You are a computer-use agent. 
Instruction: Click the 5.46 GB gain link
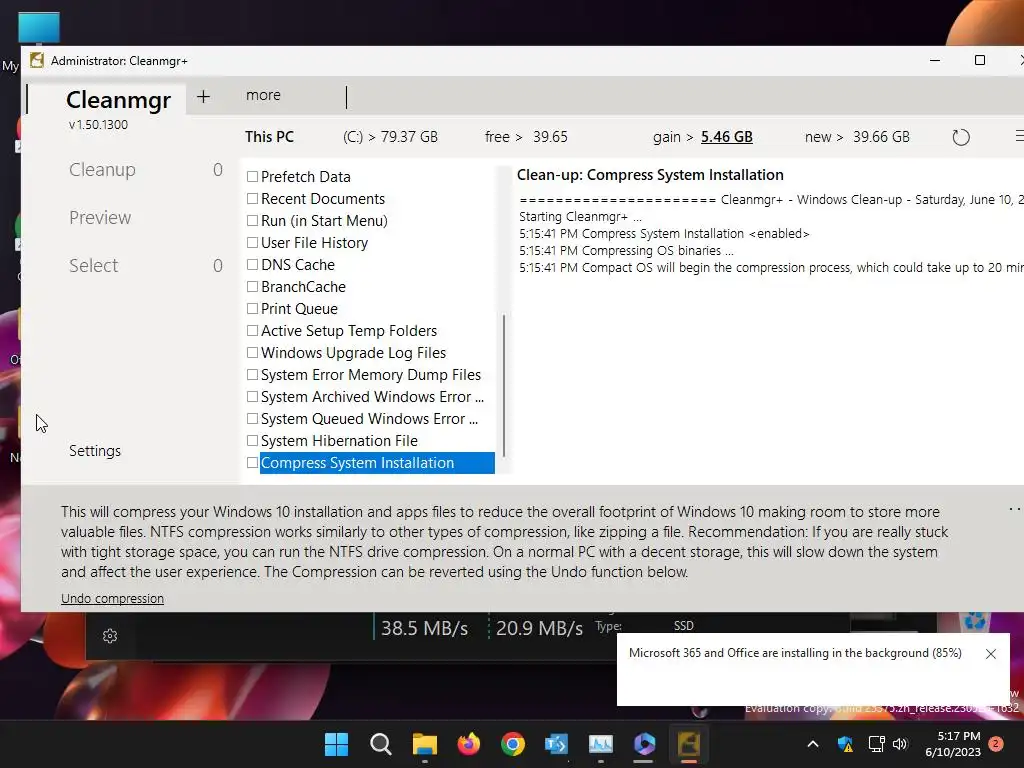[726, 137]
